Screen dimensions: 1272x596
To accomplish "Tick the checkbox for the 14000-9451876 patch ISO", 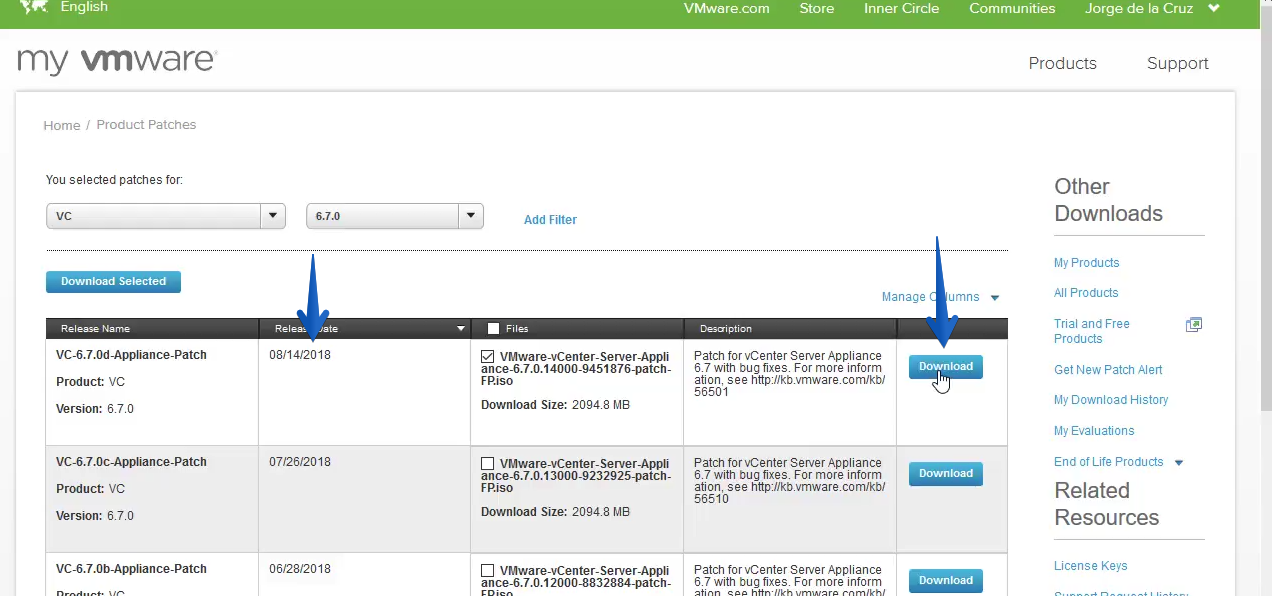I will tap(487, 356).
